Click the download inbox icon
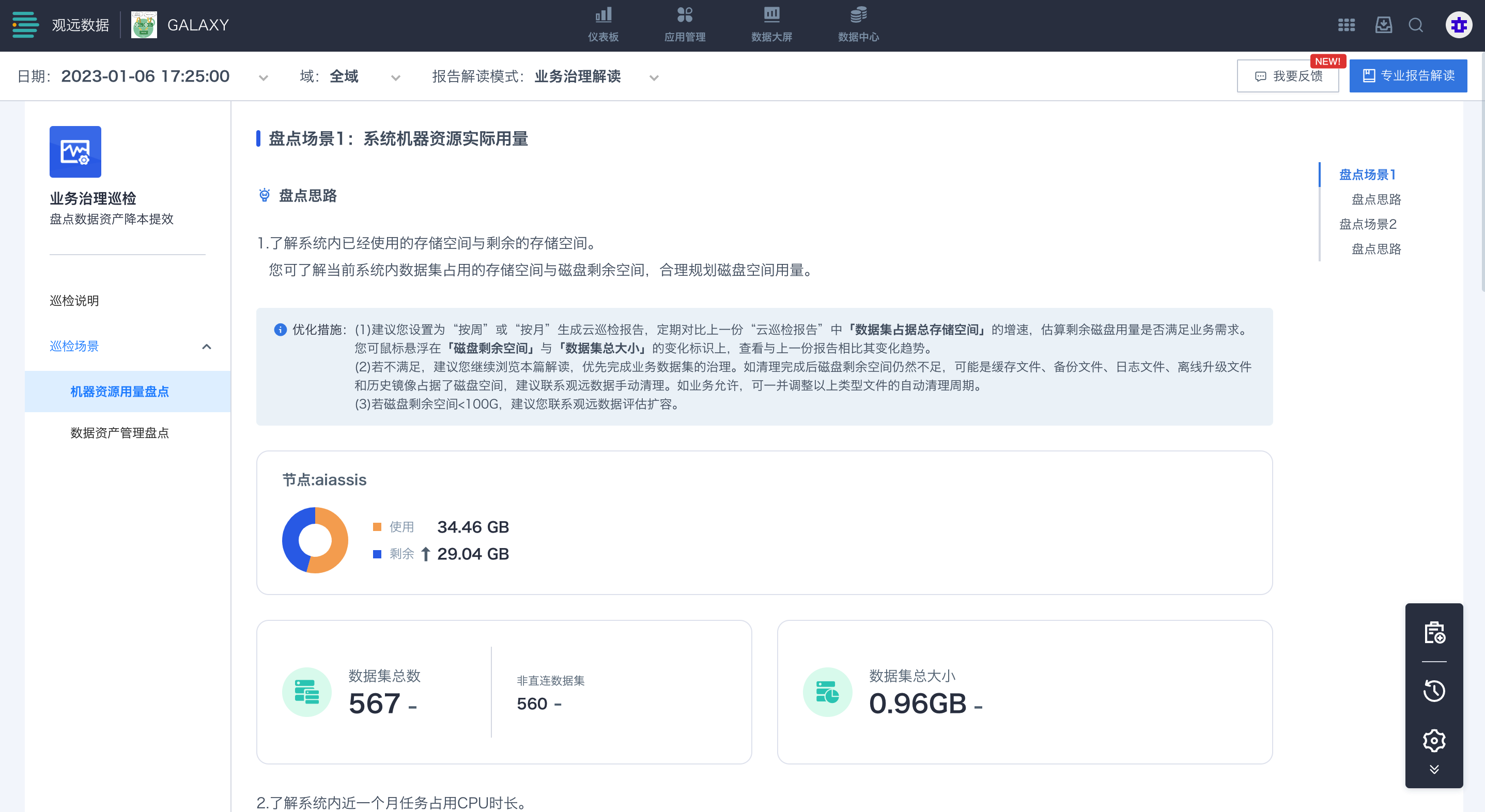The height and width of the screenshot is (812, 1485). (1383, 25)
